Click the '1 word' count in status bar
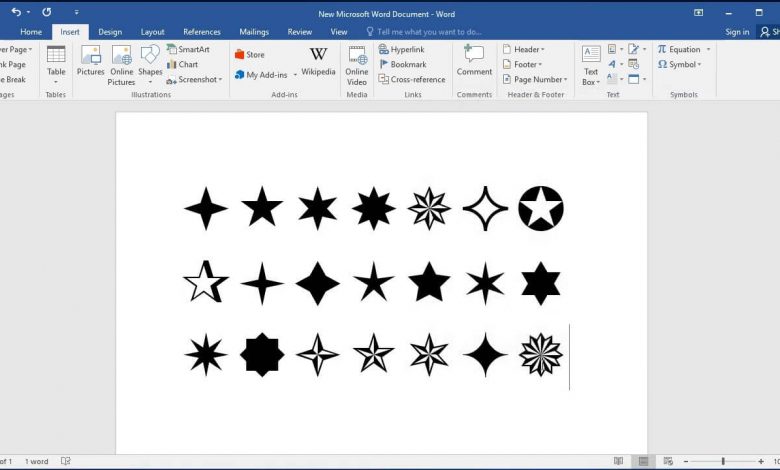The height and width of the screenshot is (470, 780). [x=36, y=461]
